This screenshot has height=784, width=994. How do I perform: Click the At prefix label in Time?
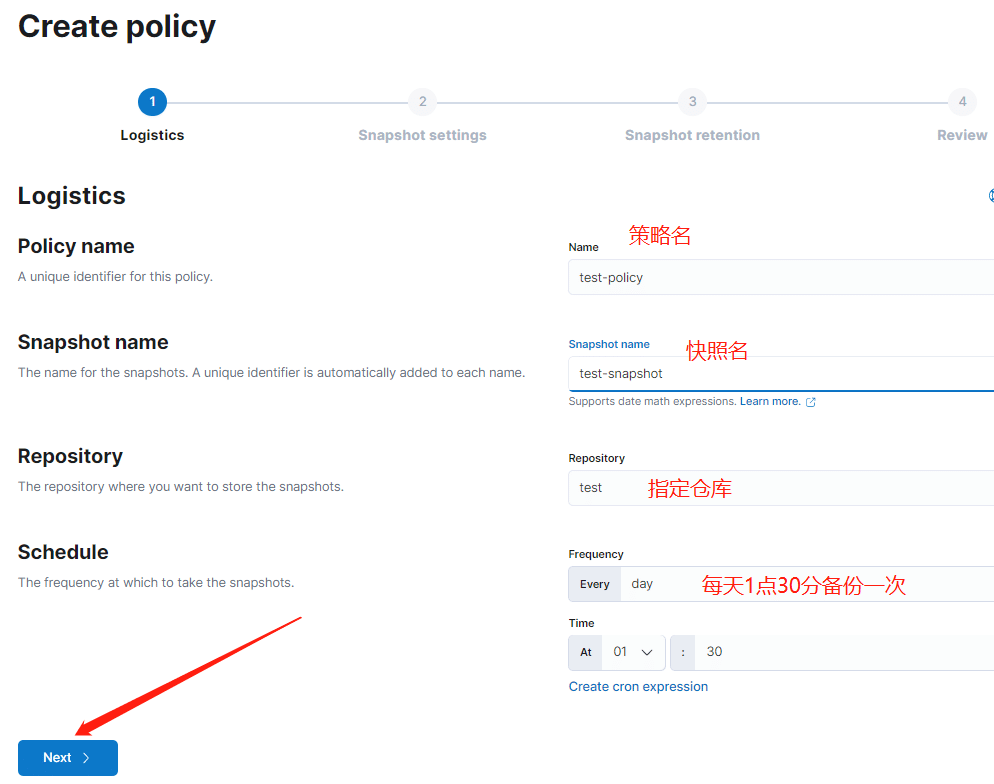[x=586, y=652]
